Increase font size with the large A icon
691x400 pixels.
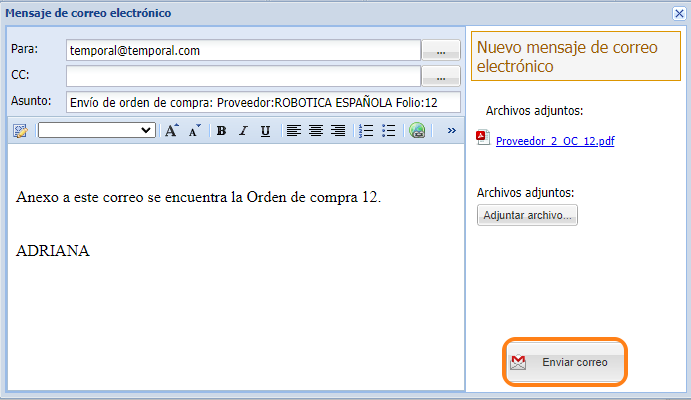(172, 130)
